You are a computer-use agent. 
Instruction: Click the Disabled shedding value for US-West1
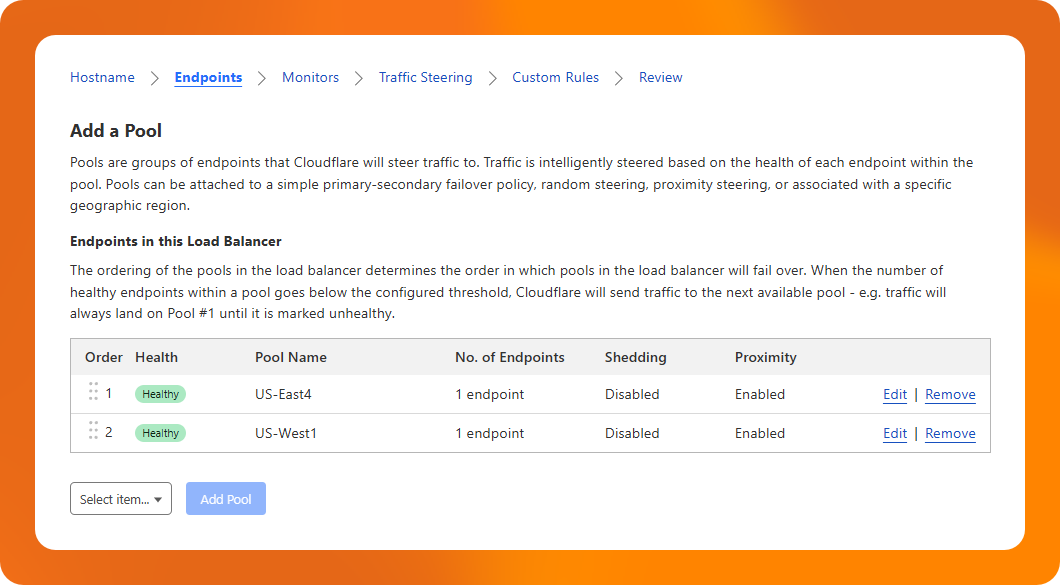click(632, 434)
